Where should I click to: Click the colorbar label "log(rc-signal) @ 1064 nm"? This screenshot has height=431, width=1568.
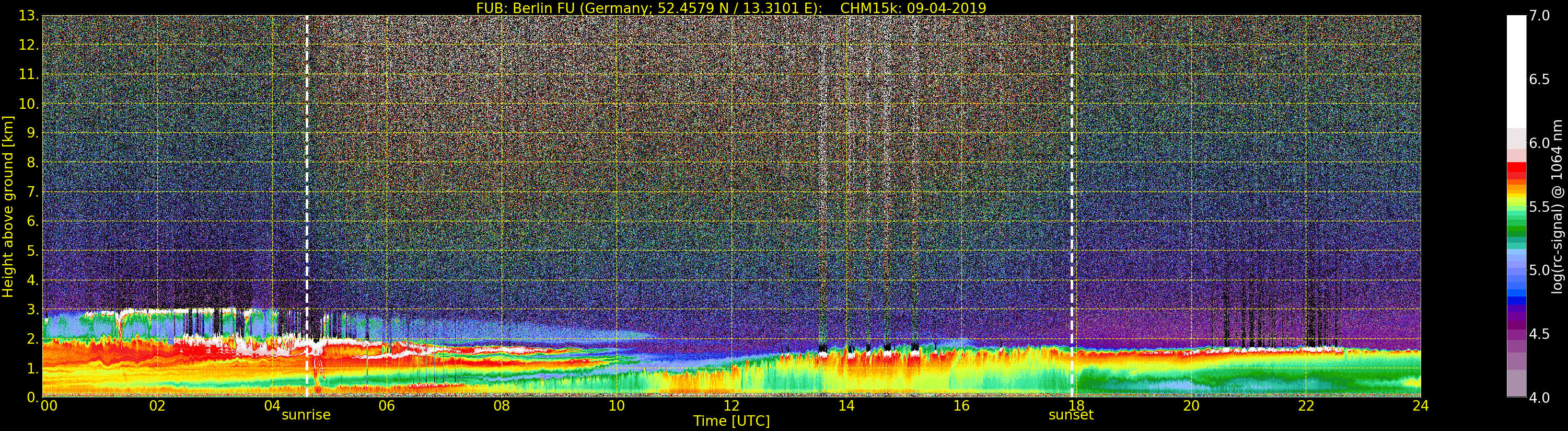1558,206
